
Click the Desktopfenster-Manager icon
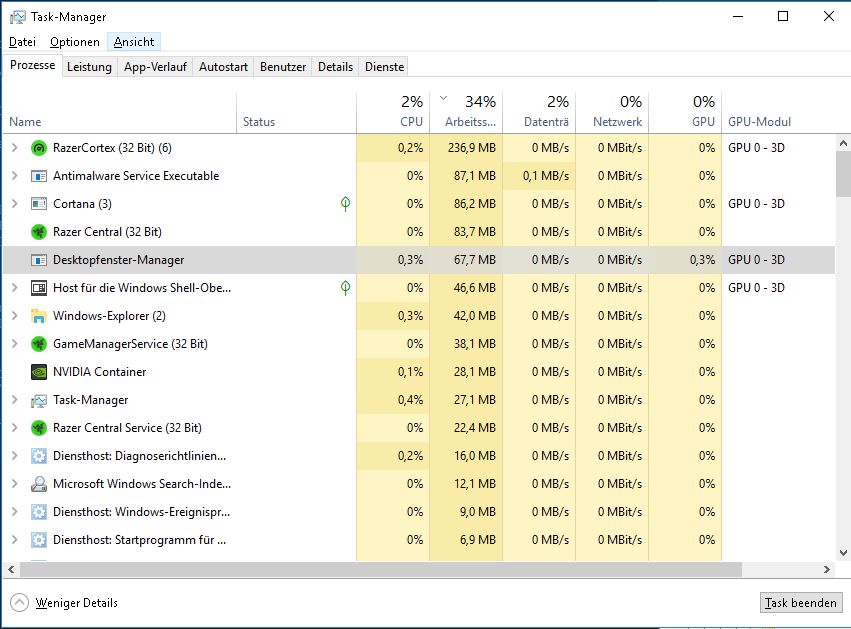[x=39, y=260]
